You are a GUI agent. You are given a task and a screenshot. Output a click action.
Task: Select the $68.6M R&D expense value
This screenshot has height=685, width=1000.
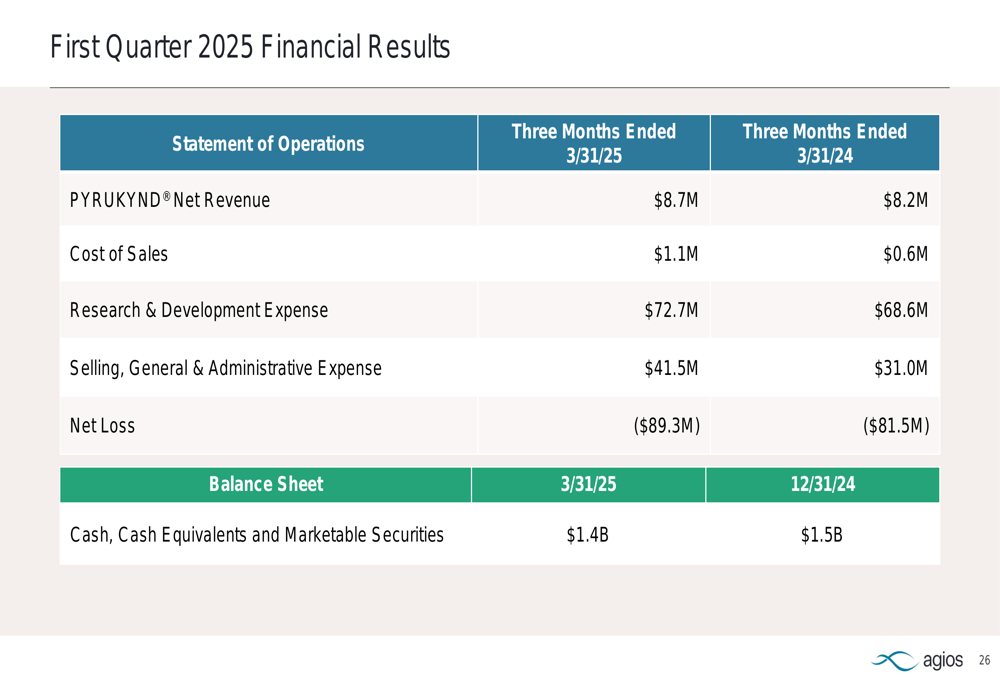901,310
